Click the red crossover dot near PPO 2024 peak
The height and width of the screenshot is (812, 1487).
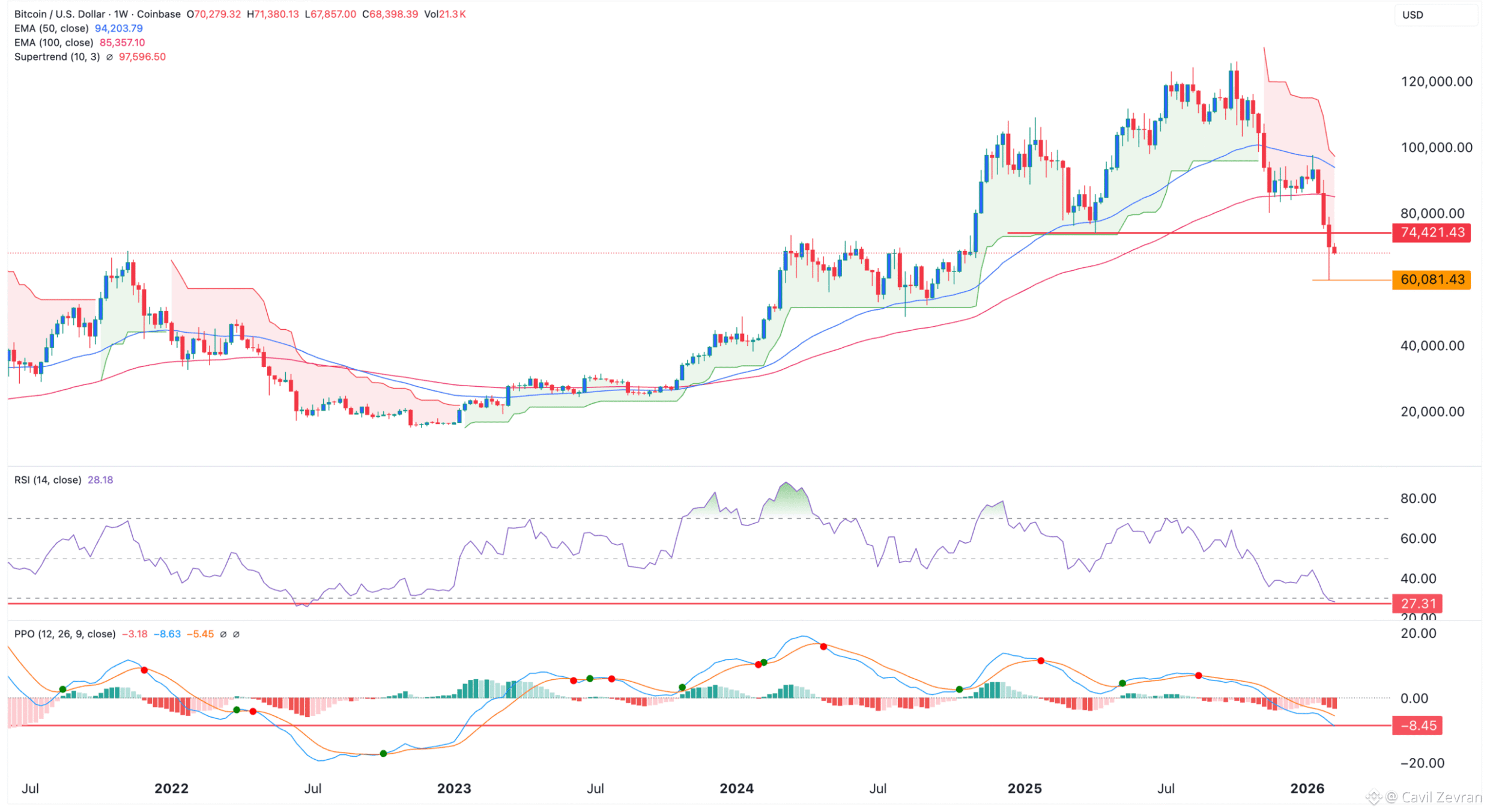(x=823, y=647)
